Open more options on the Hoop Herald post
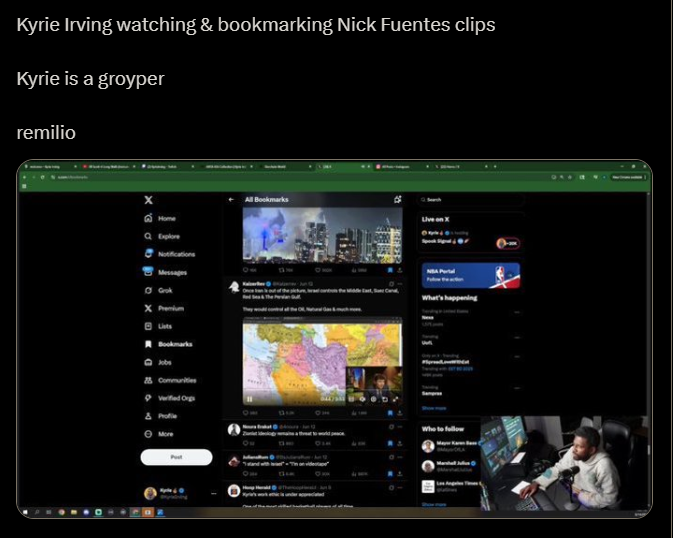Image resolution: width=673 pixels, height=538 pixels. click(x=400, y=488)
